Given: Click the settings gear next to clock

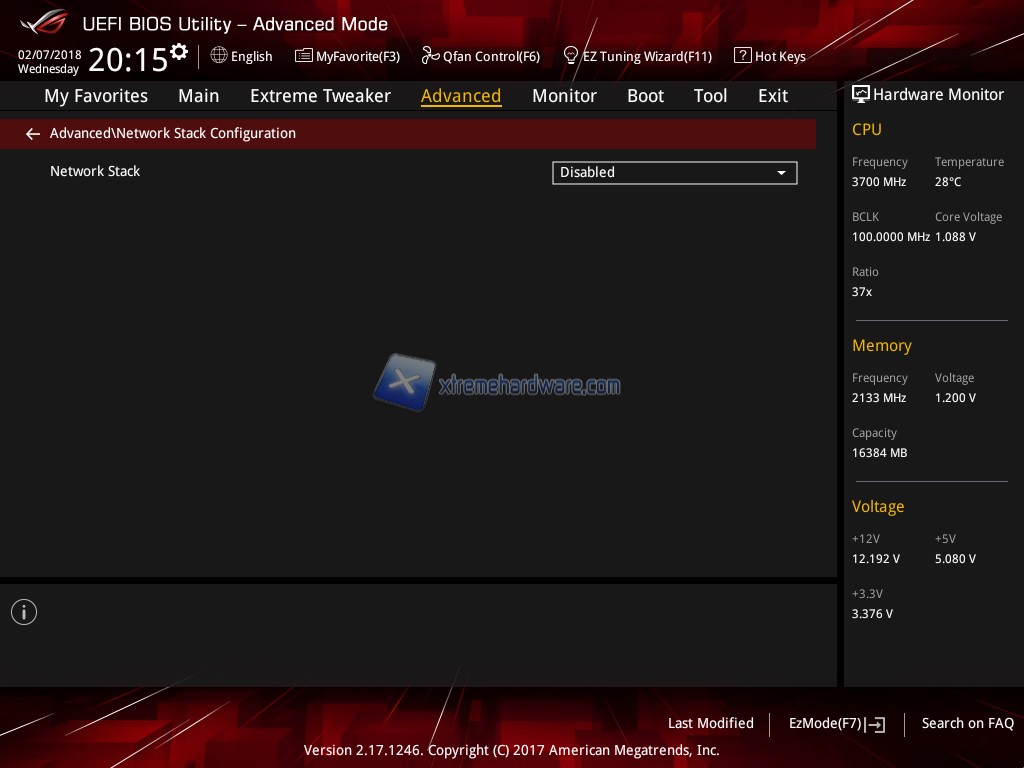Looking at the screenshot, I should 179,52.
